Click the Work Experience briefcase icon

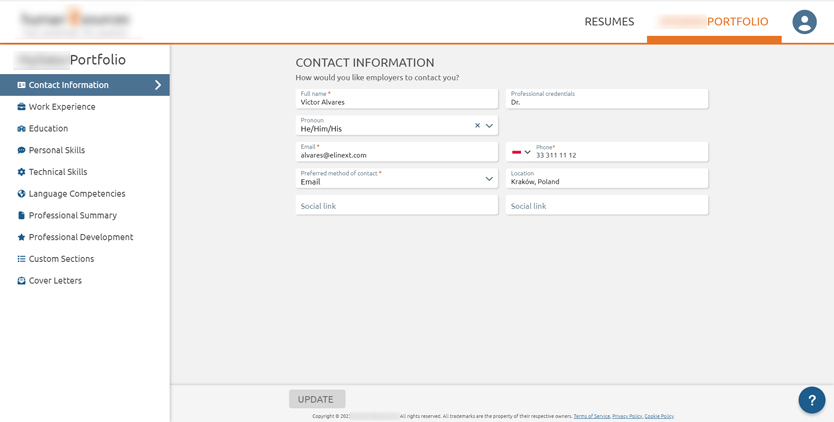(21, 107)
